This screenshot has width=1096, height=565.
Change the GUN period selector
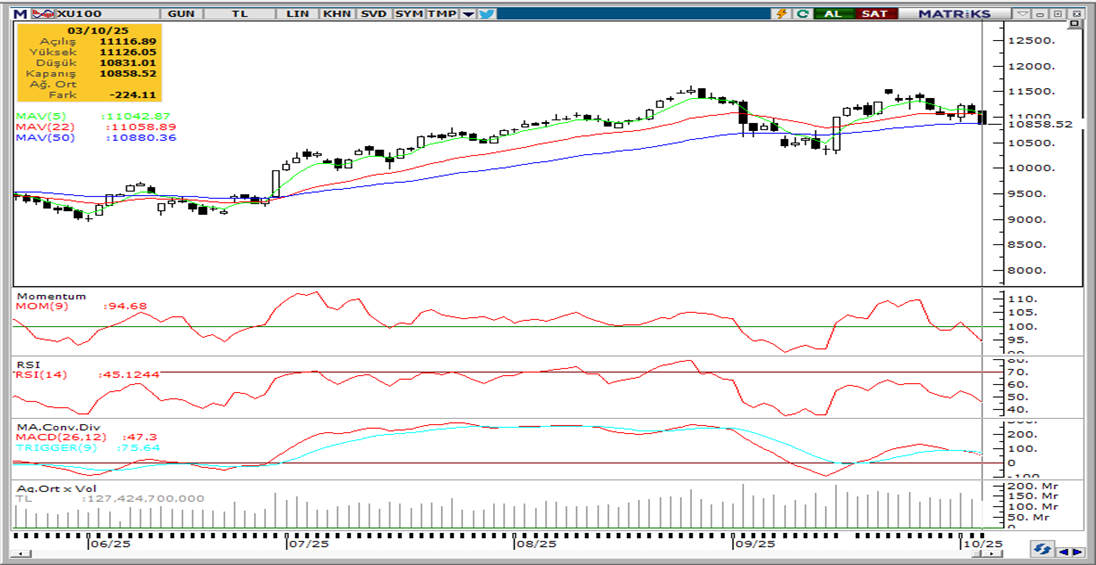pyautogui.click(x=182, y=14)
